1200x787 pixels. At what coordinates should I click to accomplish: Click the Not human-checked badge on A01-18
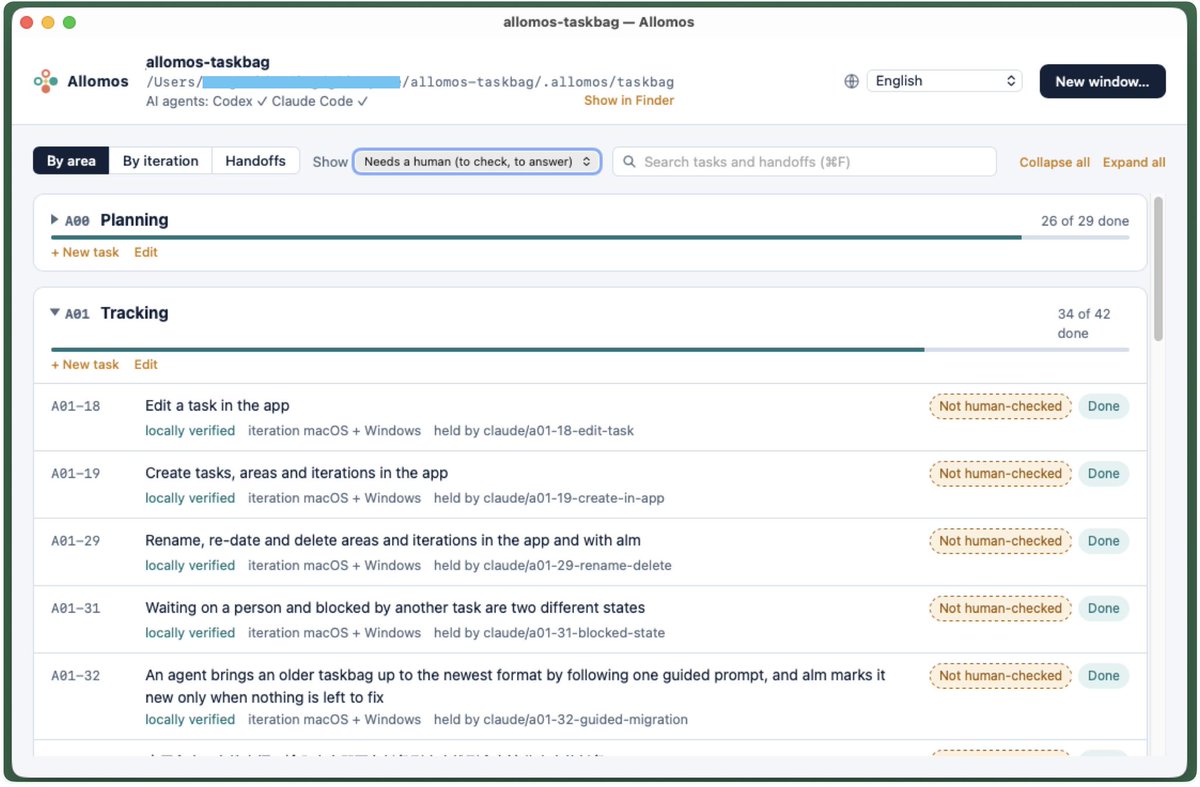click(1000, 406)
